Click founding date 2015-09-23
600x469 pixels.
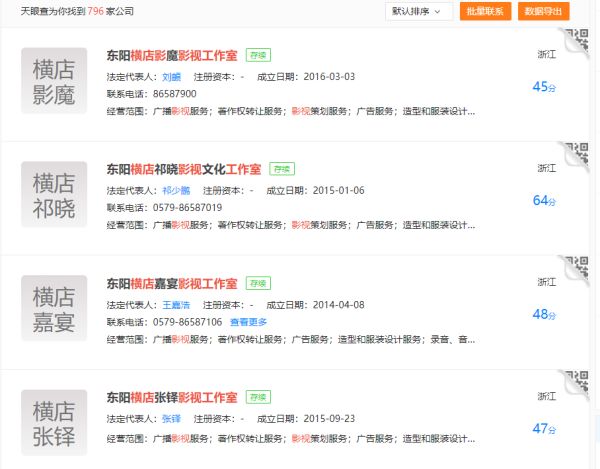pyautogui.click(x=329, y=419)
